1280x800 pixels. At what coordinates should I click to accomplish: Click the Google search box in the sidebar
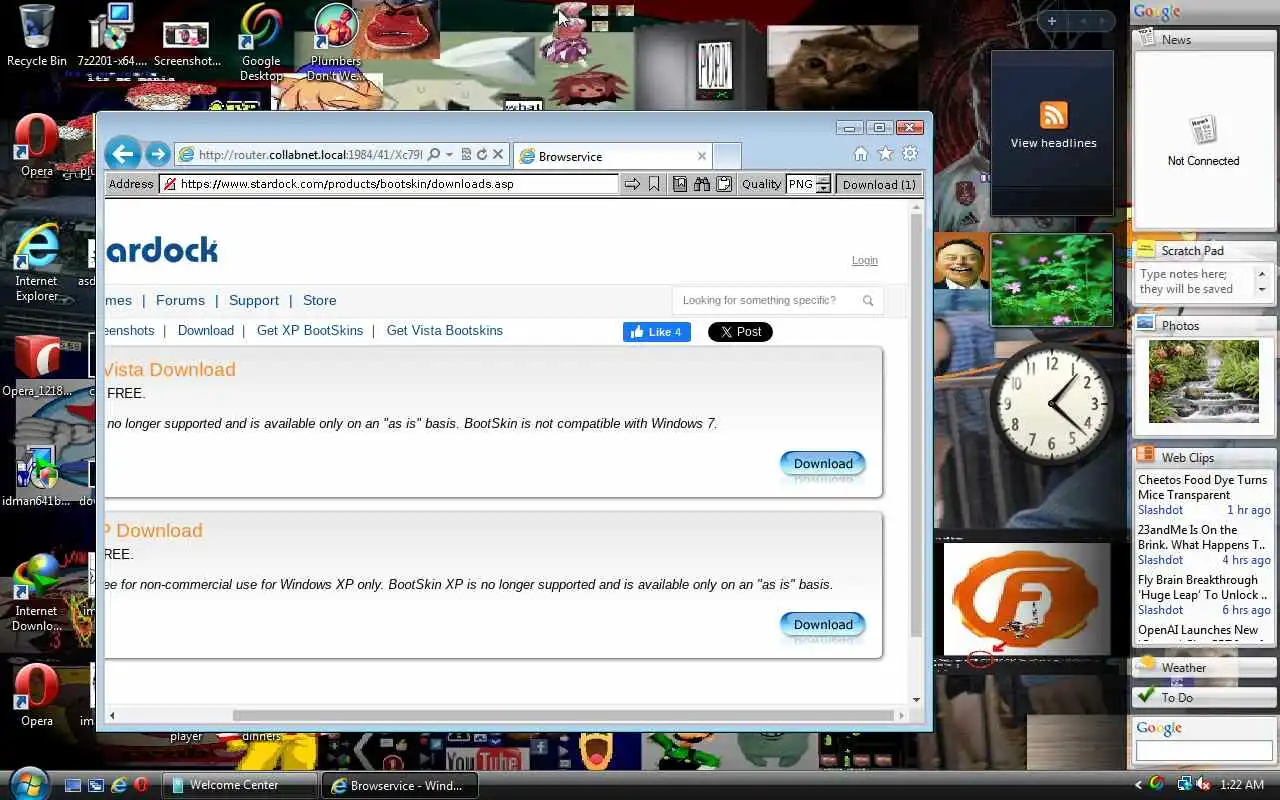click(x=1204, y=751)
